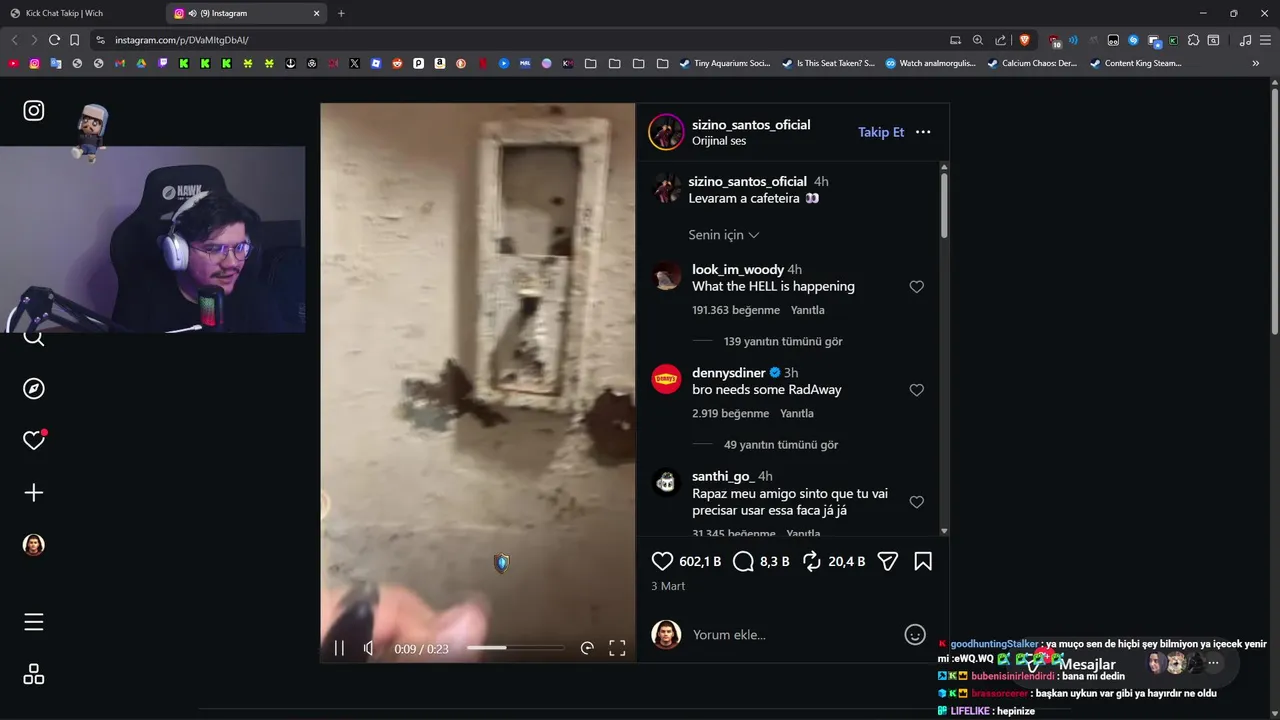1280x720 pixels.
Task: Like the post with the heart icon
Action: point(662,562)
